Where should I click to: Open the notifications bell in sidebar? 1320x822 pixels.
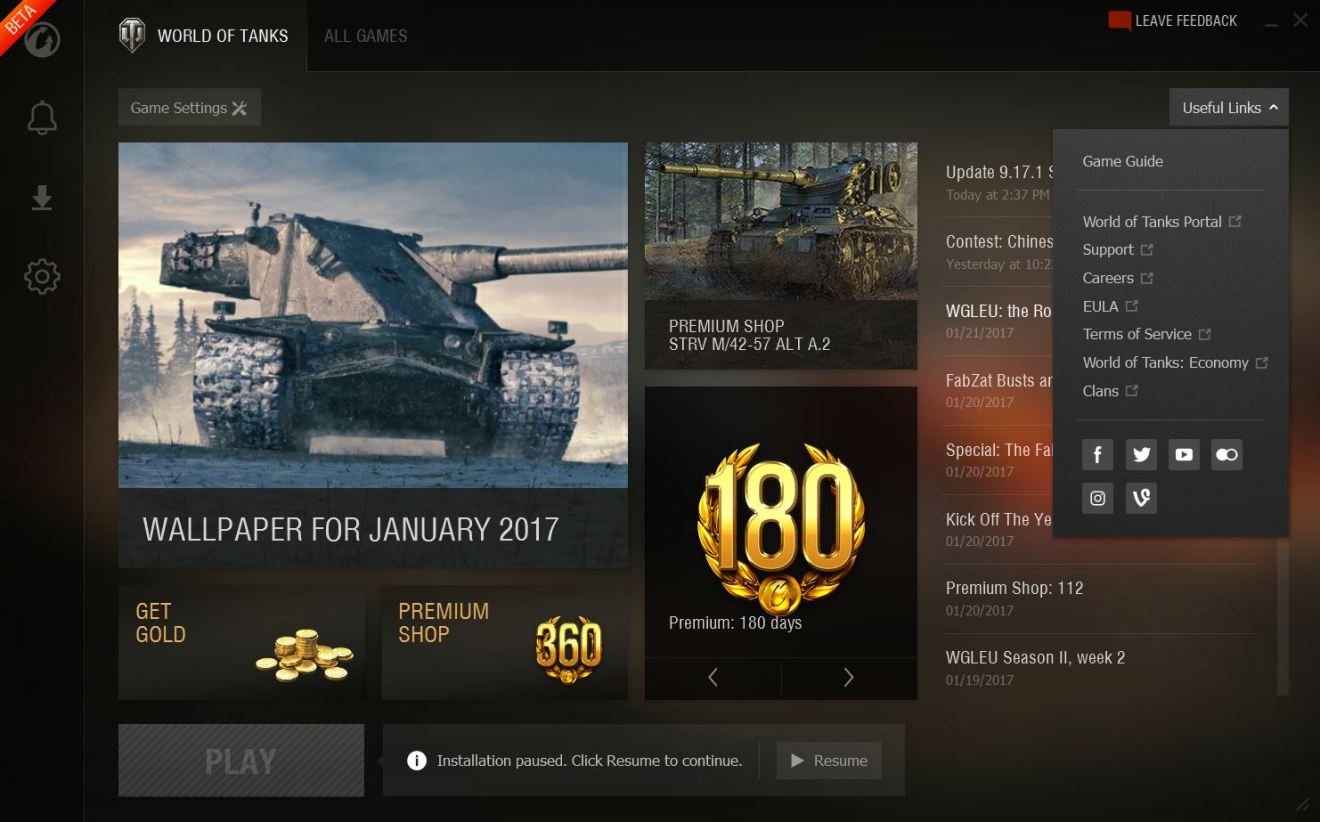pos(42,117)
